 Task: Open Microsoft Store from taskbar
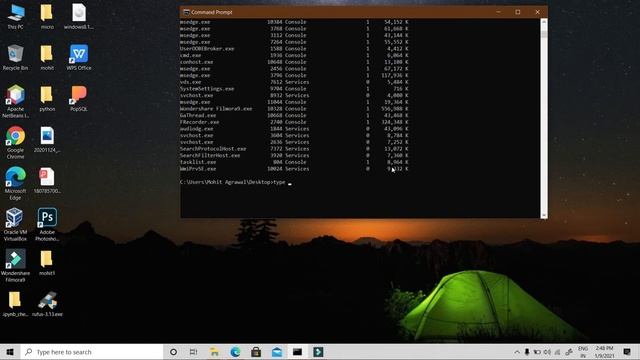coord(256,352)
